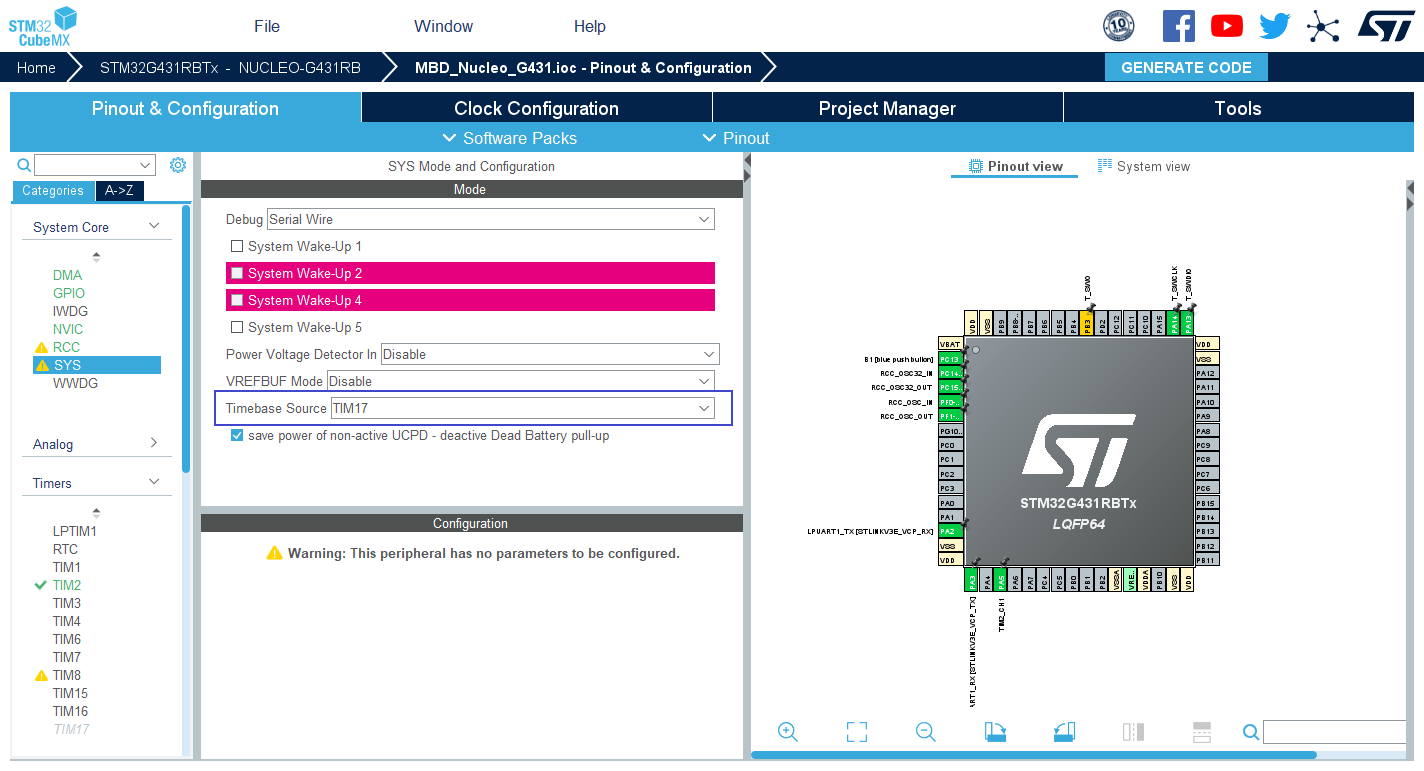Zoom in on the pinout view
Viewport: 1424px width, 771px height.
point(788,732)
